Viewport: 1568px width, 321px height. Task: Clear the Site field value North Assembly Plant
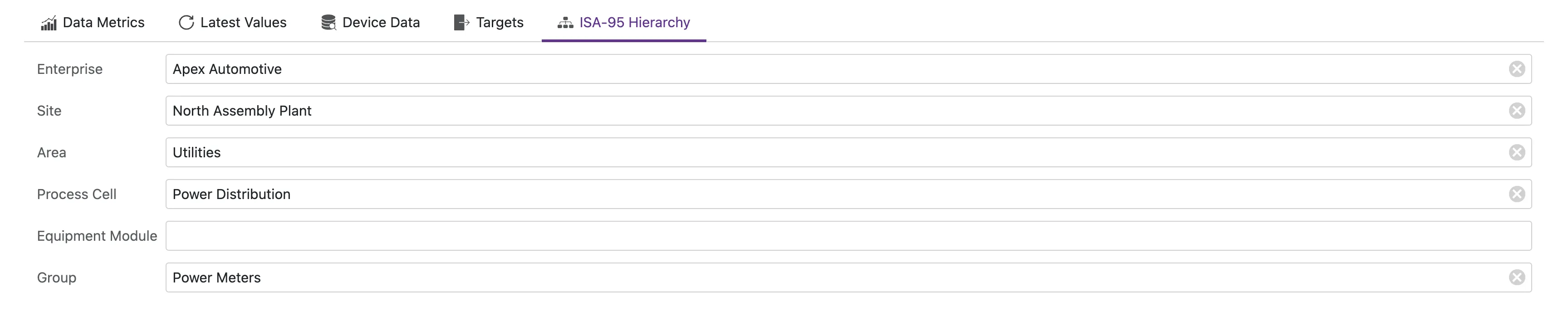pyautogui.click(x=1517, y=111)
